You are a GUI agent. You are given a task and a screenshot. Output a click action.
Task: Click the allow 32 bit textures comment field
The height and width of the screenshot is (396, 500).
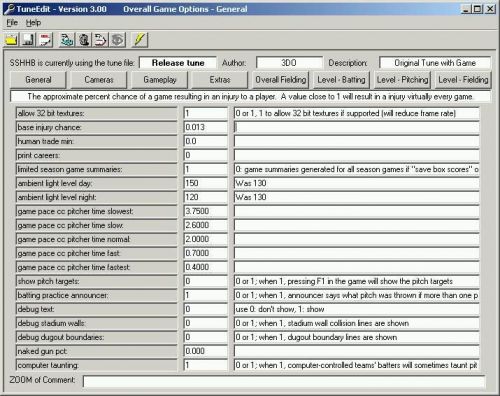click(x=357, y=113)
